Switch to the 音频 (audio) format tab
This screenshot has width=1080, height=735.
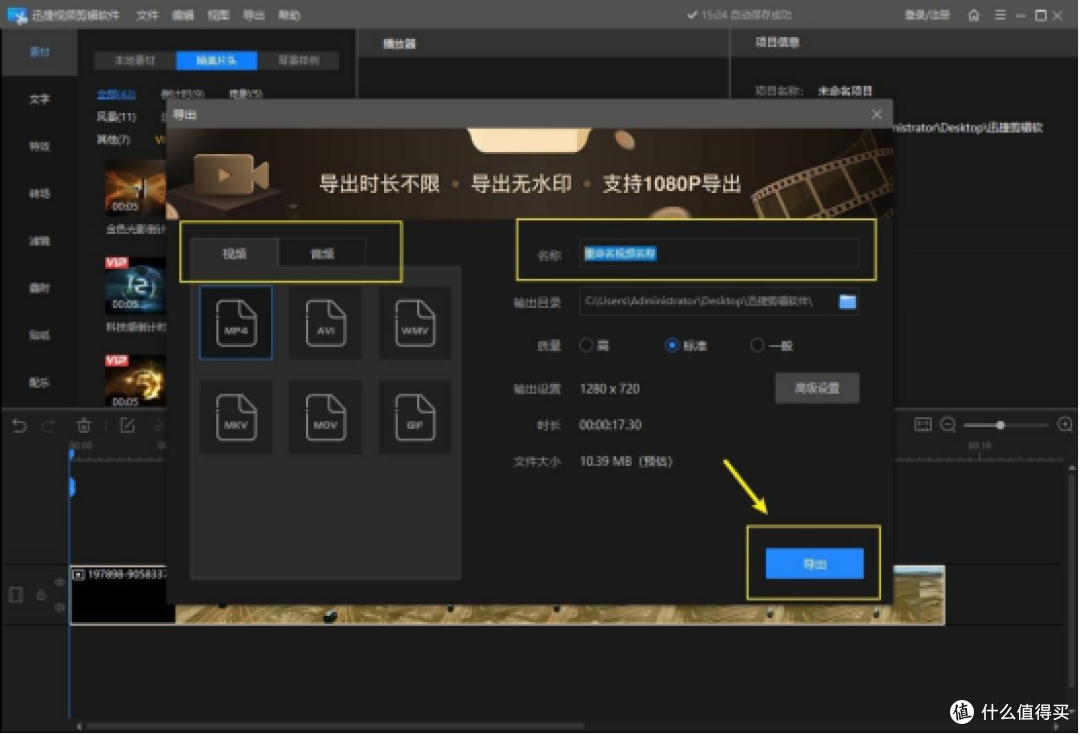(x=322, y=253)
